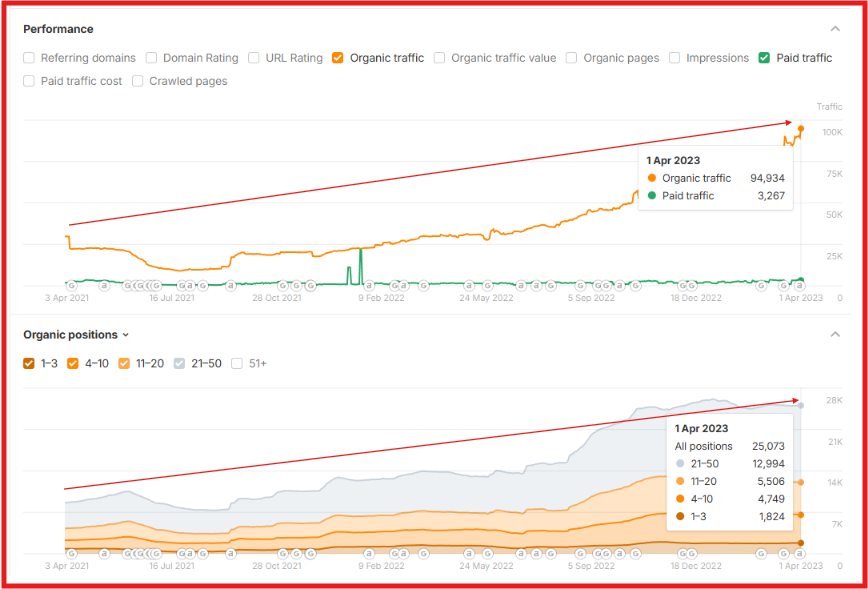Click the rightmost 'a' marker on Organic positions chart
Screen dimensions: 868x589
pyautogui.click(x=798, y=553)
